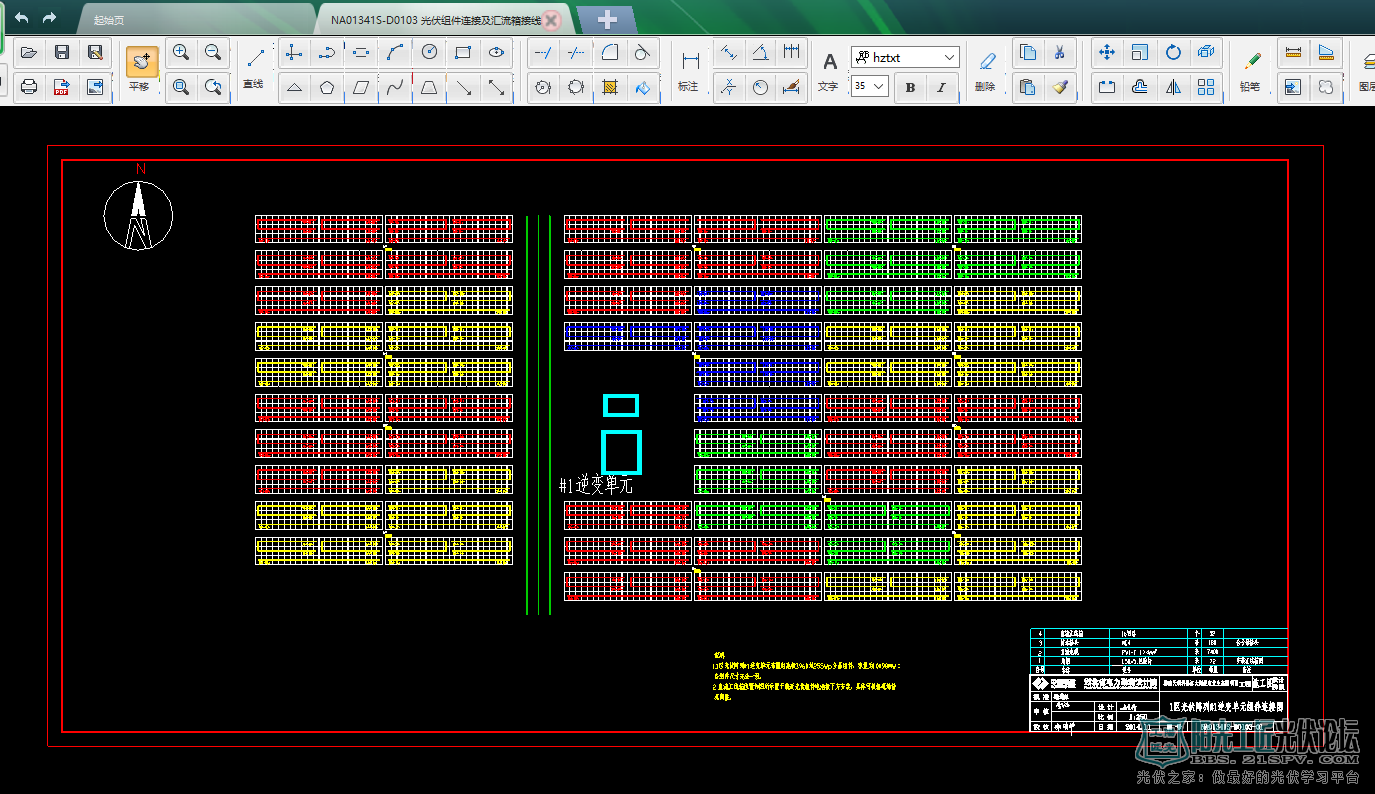Export drawing to PDF
The width and height of the screenshot is (1375, 794).
62,87
